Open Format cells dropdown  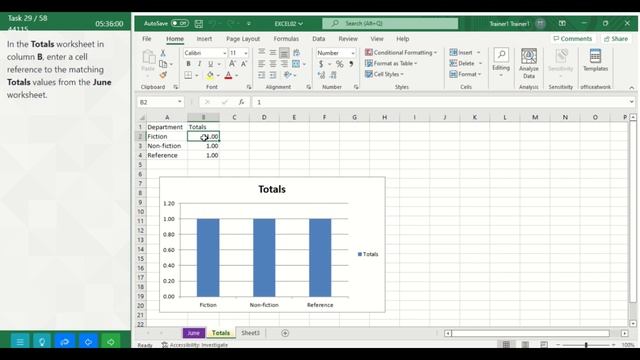coord(465,74)
